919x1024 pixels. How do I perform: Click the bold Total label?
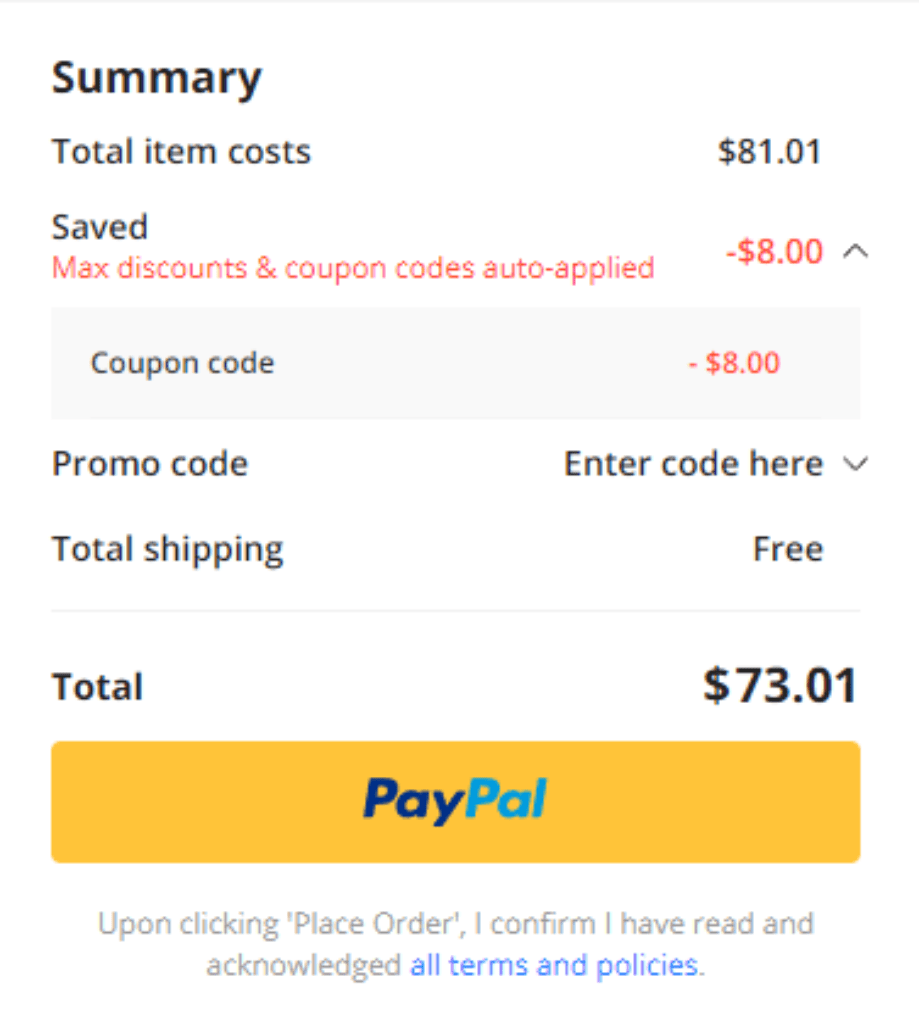point(97,686)
